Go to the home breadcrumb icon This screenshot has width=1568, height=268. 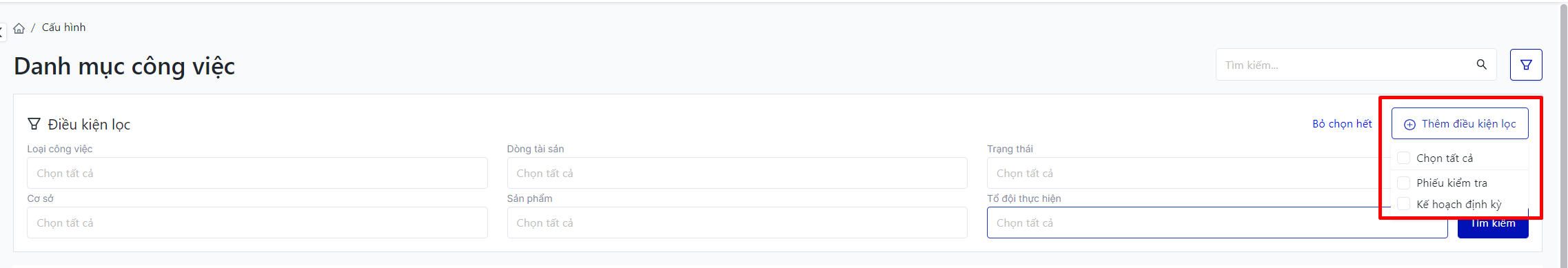click(19, 28)
